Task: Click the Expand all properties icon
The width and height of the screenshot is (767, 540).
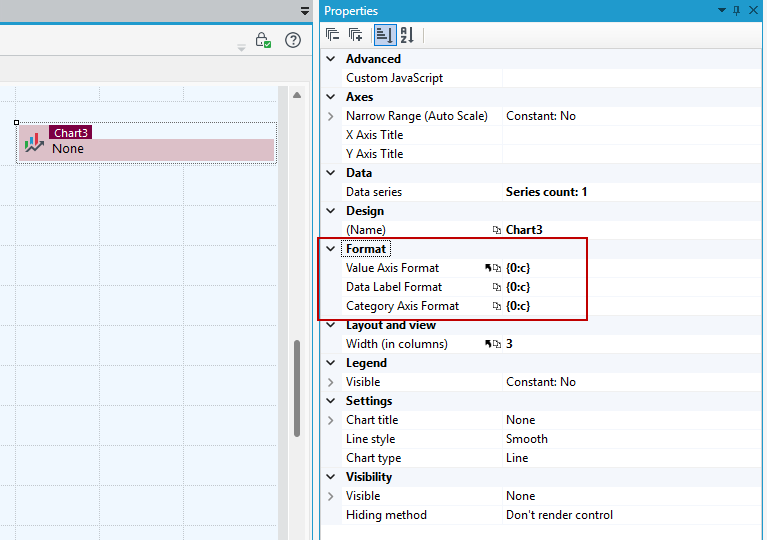Action: (356, 35)
